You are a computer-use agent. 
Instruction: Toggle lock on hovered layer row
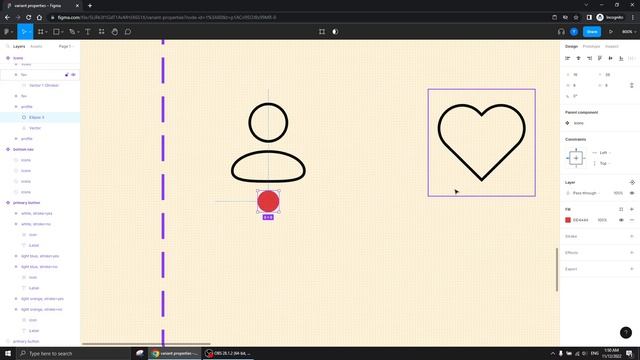[x=67, y=75]
